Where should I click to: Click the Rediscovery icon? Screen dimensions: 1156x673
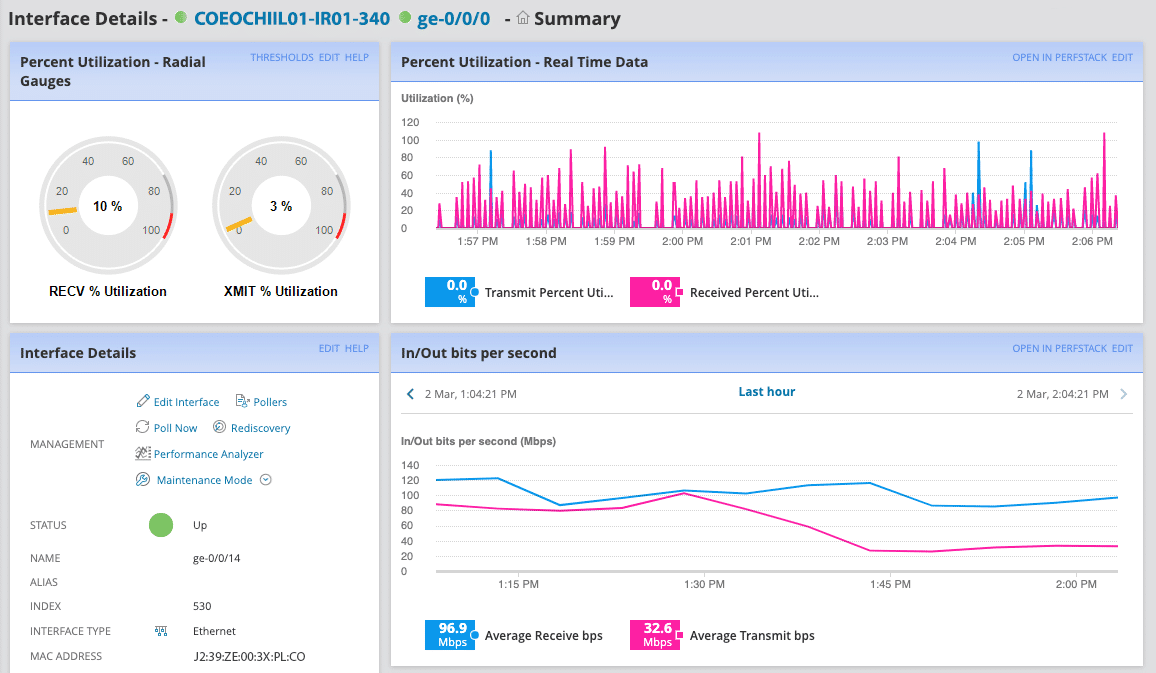219,427
